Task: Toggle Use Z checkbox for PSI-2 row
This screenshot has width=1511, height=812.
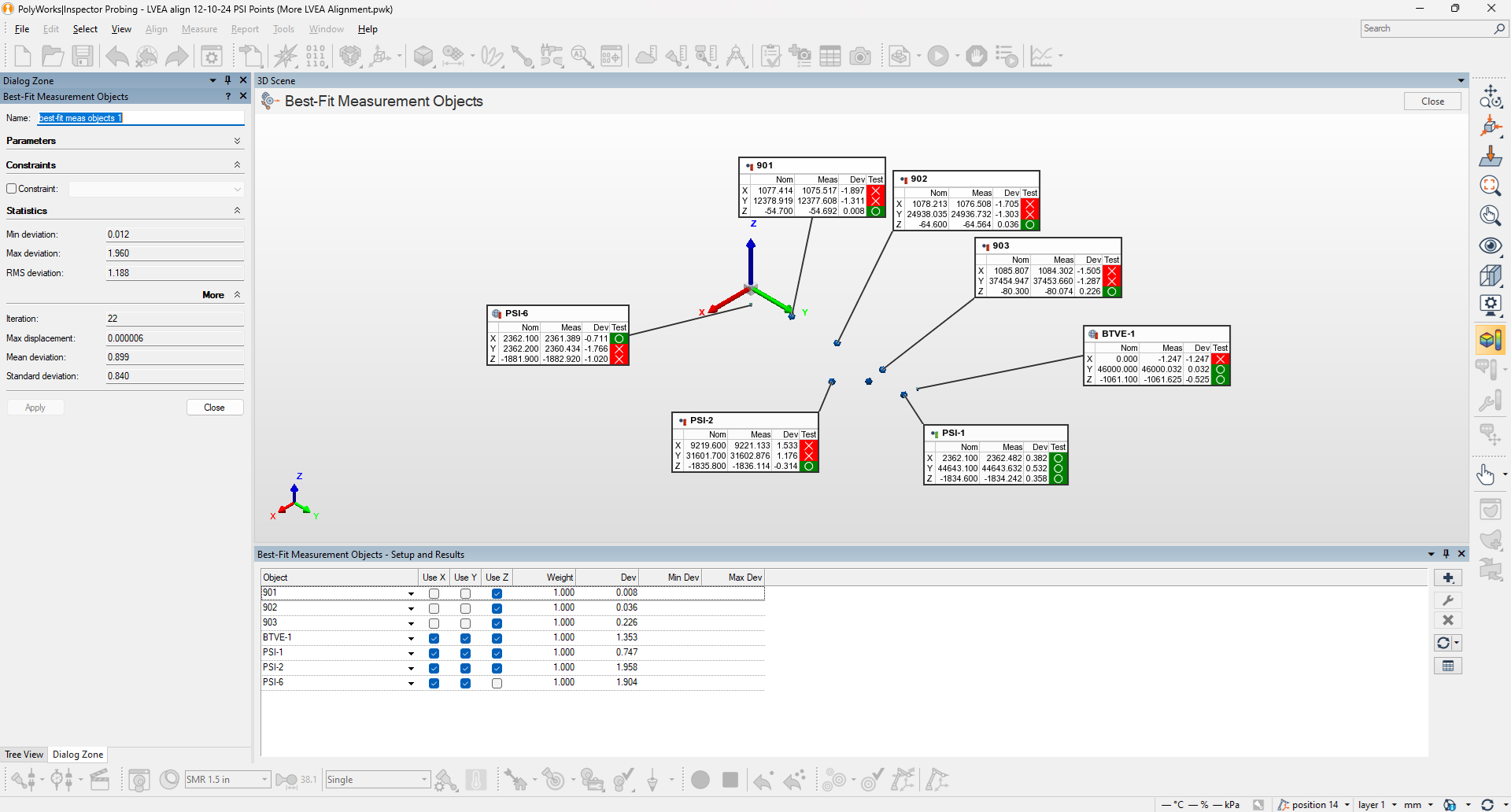Action: (497, 668)
